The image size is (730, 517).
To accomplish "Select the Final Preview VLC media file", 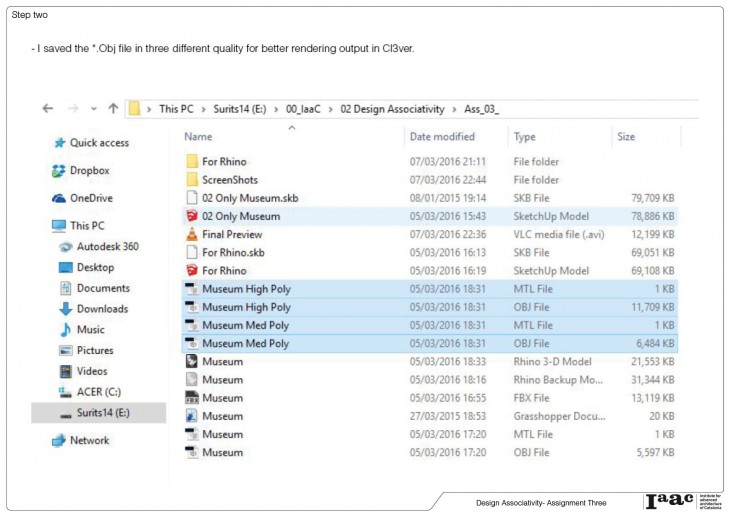I will [x=232, y=234].
